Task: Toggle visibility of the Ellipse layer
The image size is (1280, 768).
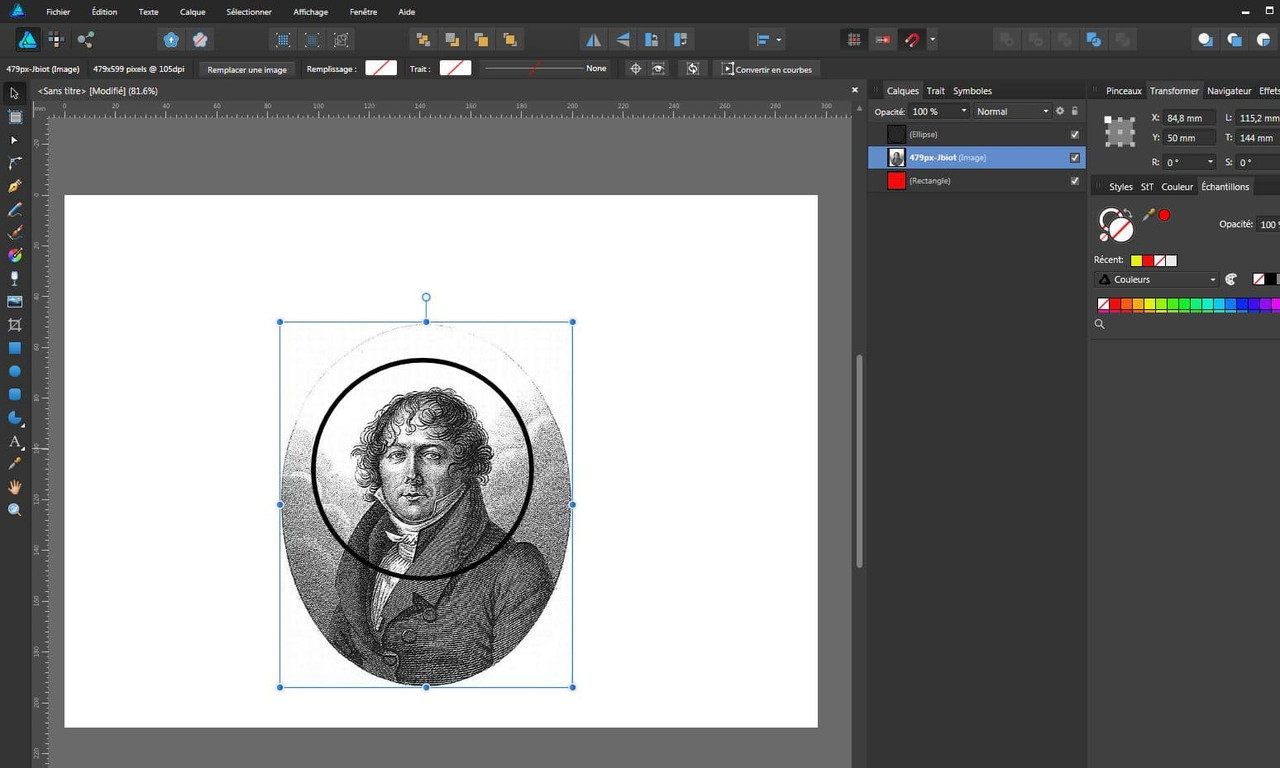Action: [x=1075, y=134]
